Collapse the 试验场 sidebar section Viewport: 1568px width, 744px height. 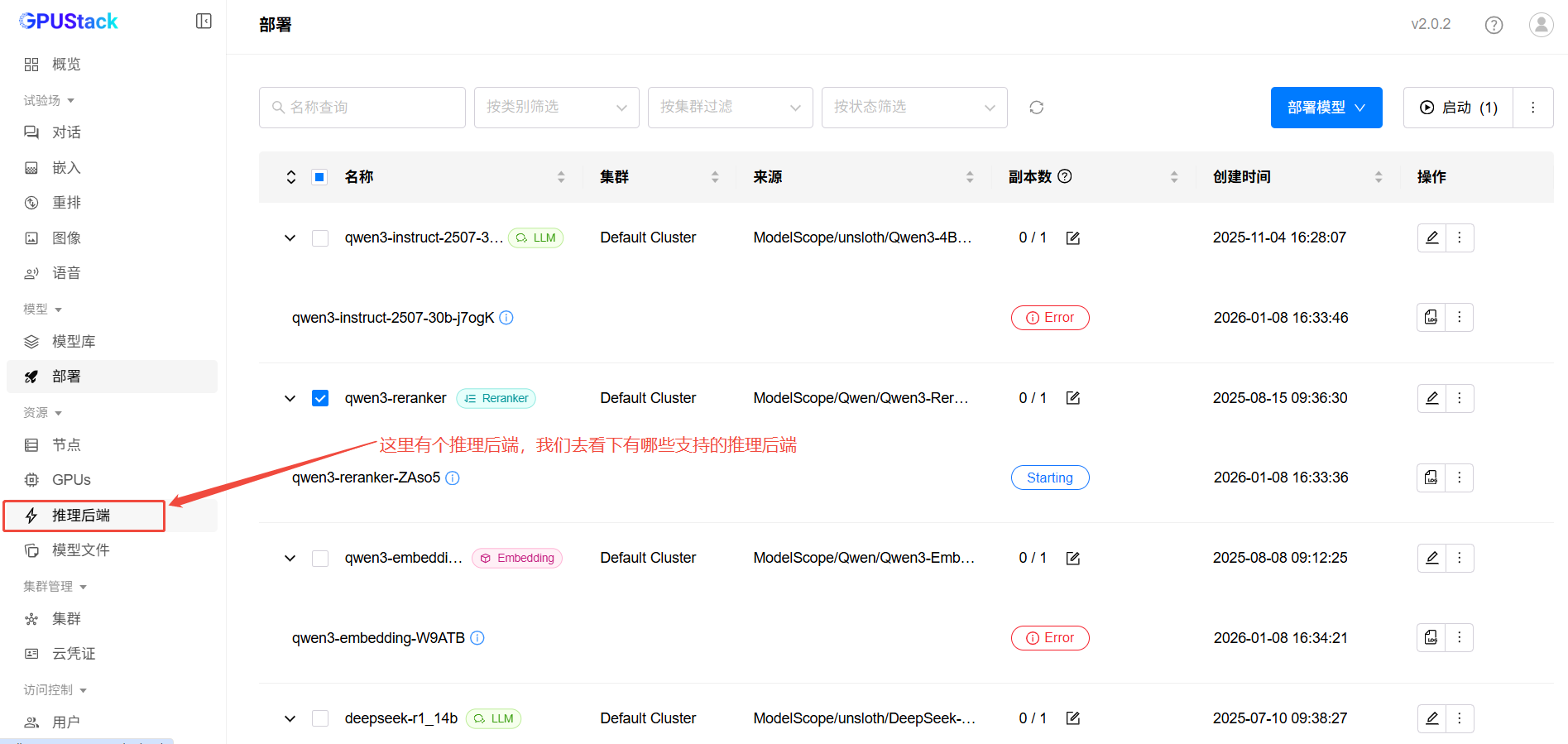tap(49, 100)
